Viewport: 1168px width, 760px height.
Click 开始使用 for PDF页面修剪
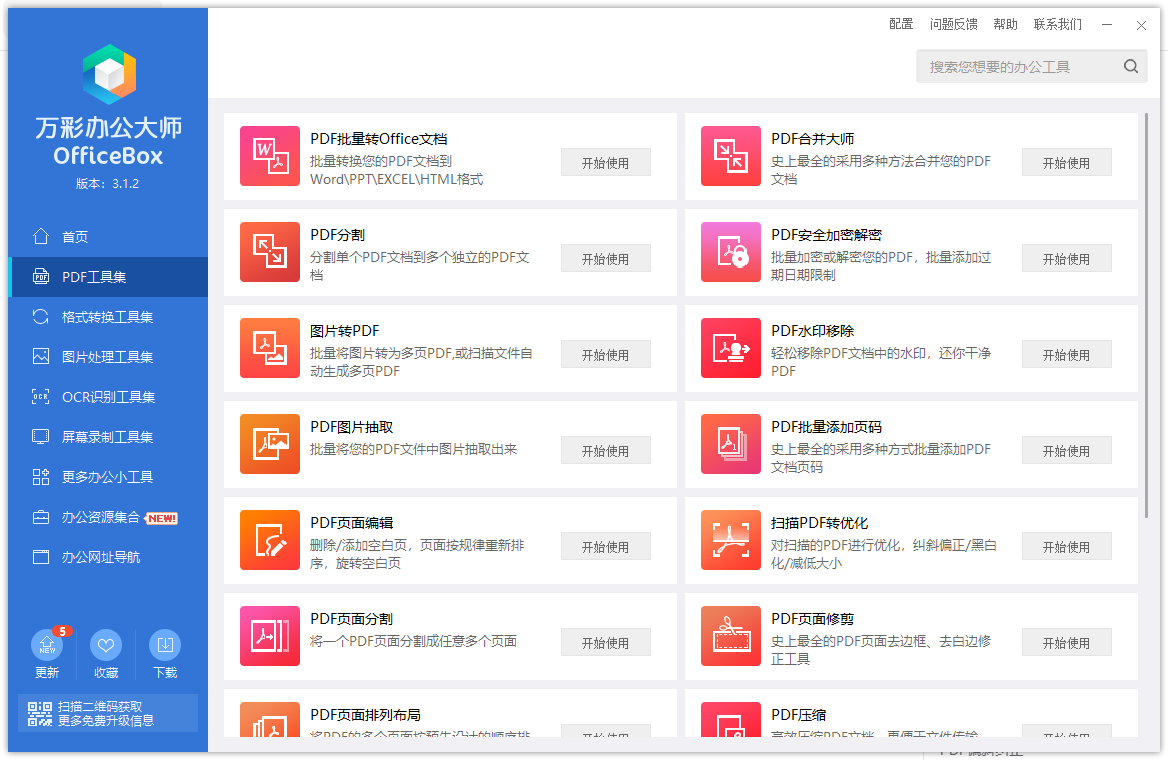pyautogui.click(x=1066, y=642)
